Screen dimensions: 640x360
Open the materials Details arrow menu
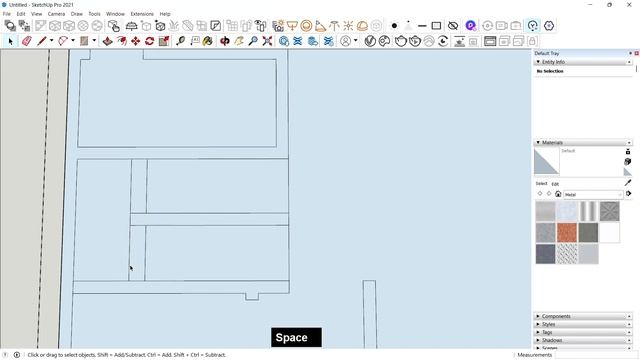[629, 194]
